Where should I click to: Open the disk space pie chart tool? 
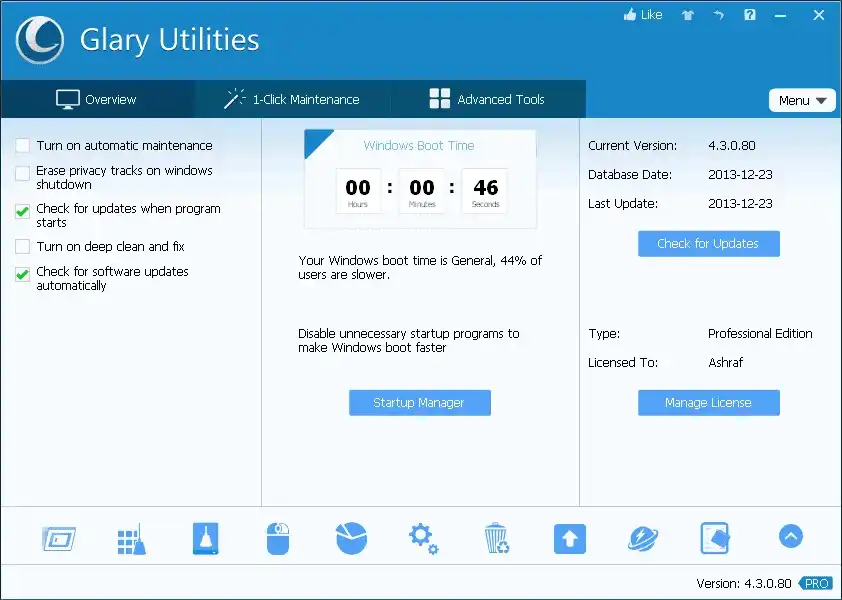(x=350, y=538)
